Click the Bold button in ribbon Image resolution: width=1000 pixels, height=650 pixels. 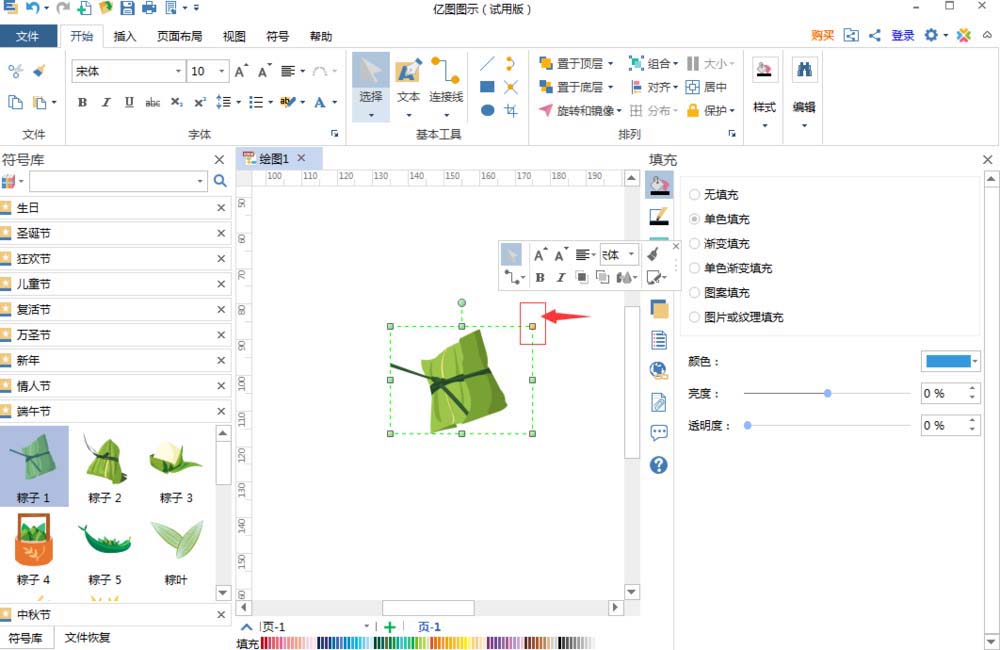pos(82,102)
